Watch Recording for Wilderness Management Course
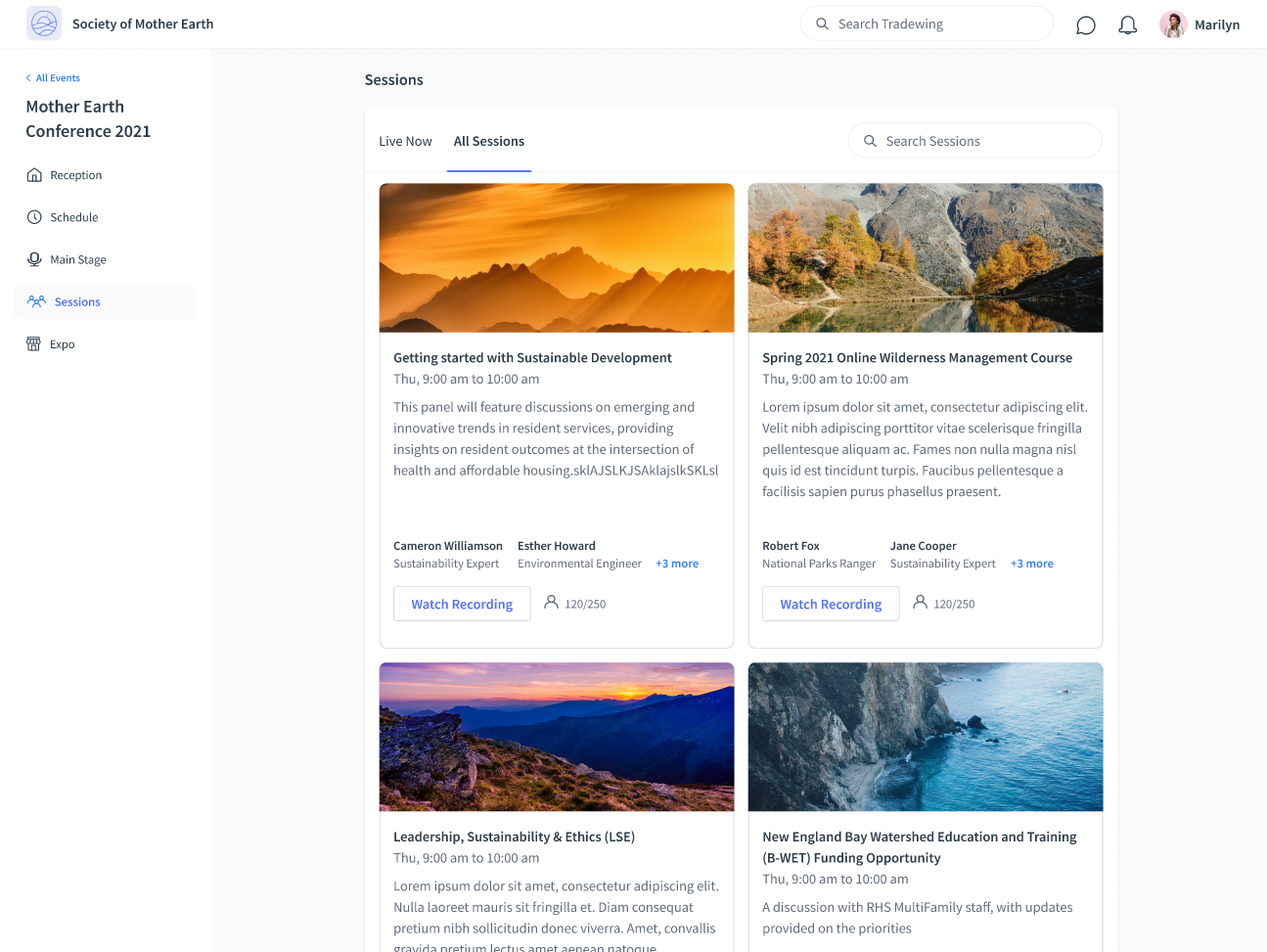The height and width of the screenshot is (952, 1267). pos(831,604)
